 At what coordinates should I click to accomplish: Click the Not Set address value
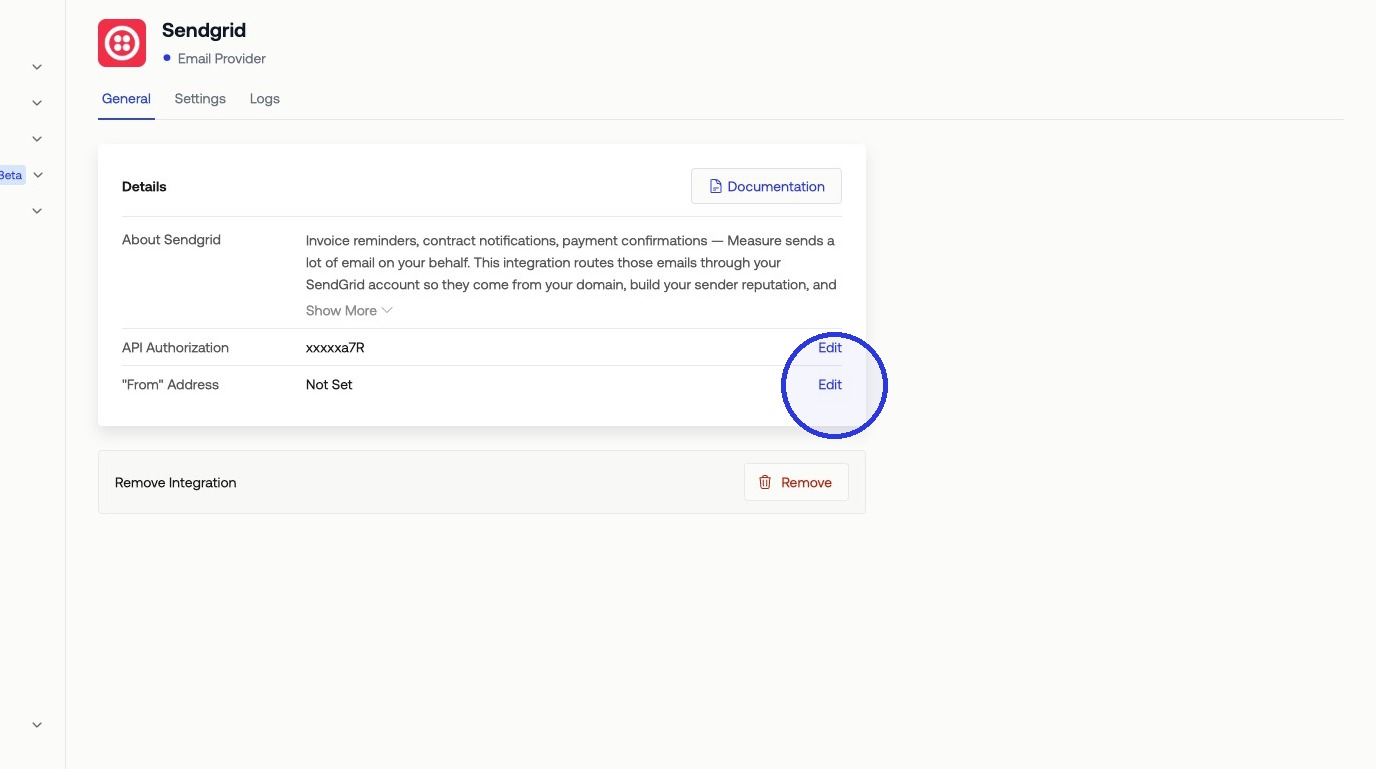[329, 384]
